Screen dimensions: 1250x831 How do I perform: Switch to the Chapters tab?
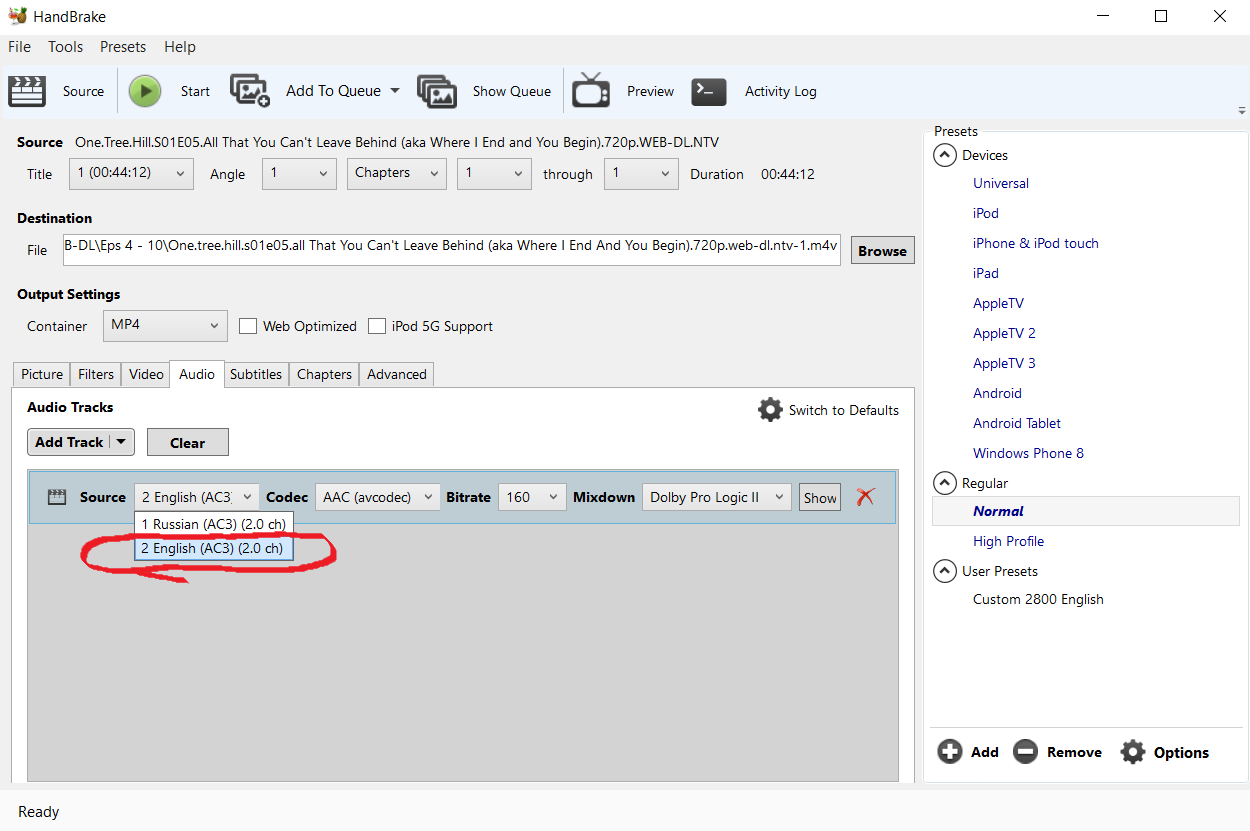(x=324, y=374)
